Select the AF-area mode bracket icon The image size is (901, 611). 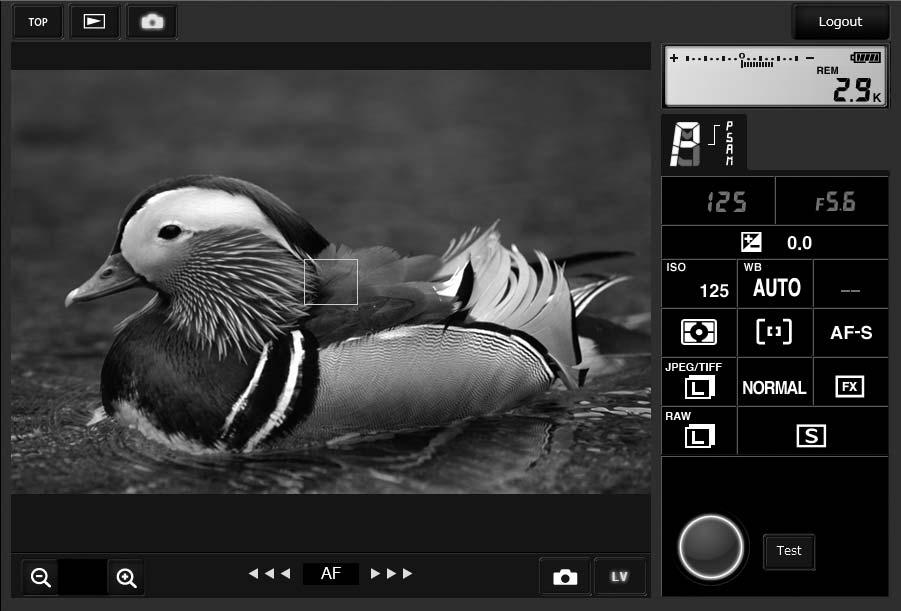[x=774, y=332]
